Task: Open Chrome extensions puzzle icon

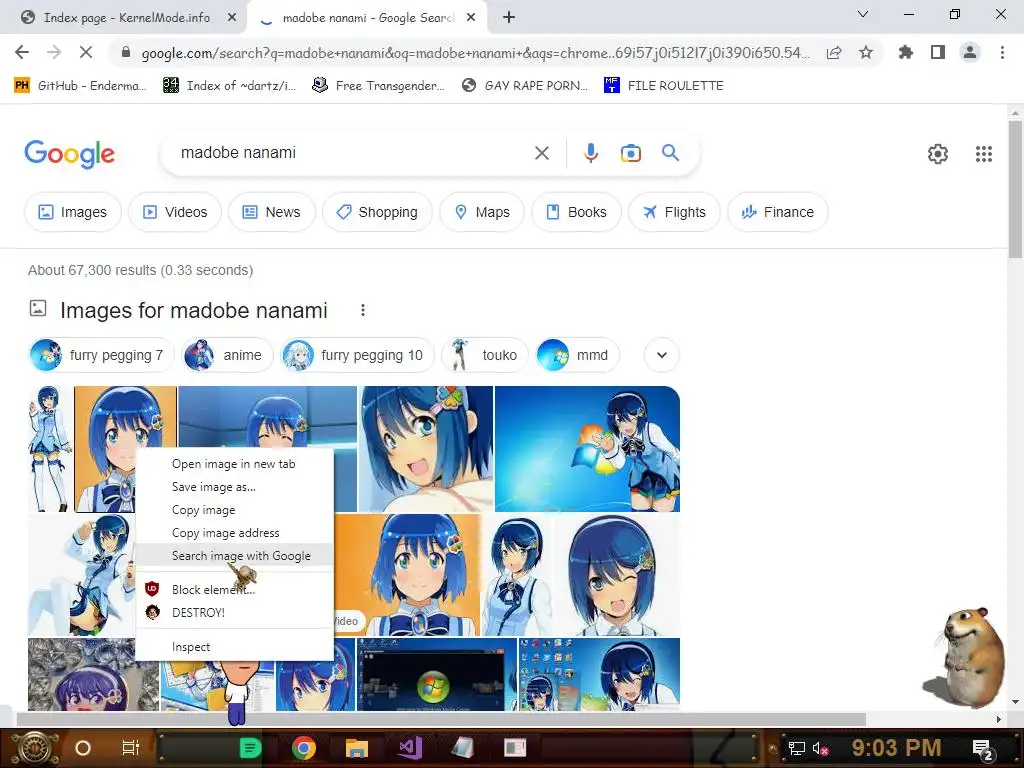Action: coord(905,52)
